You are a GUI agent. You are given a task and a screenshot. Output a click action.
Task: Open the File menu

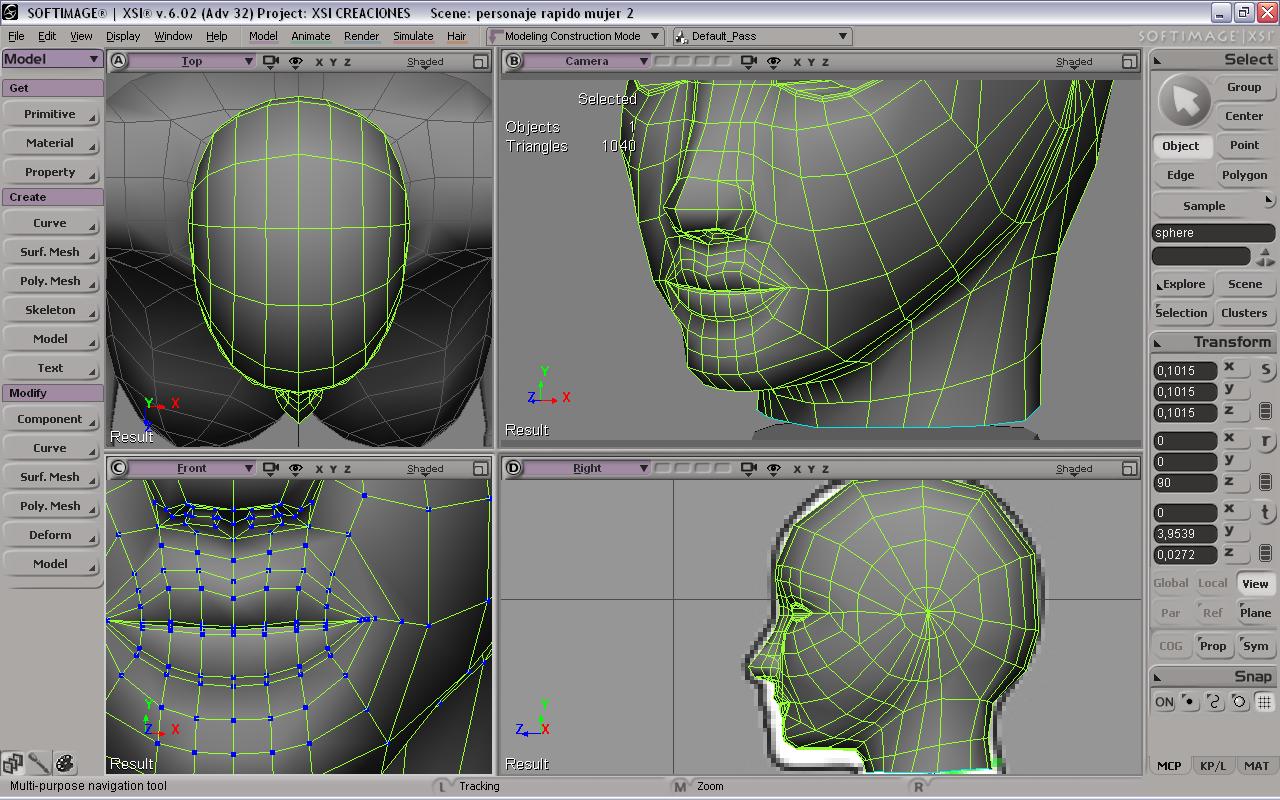pyautogui.click(x=16, y=36)
